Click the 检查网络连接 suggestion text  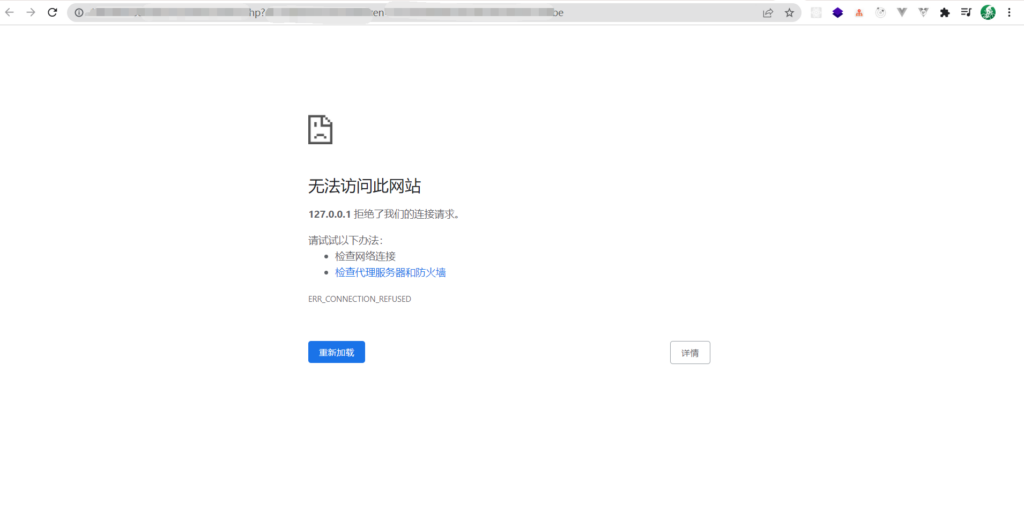tap(365, 256)
